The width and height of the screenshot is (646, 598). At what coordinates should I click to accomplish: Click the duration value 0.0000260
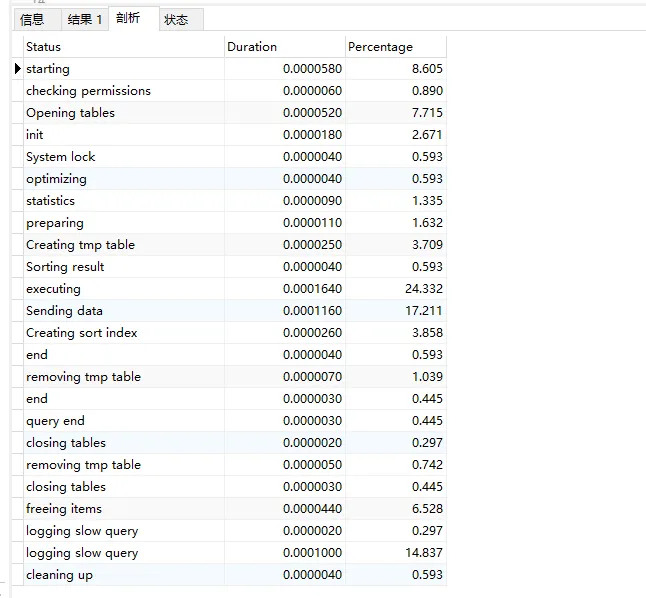point(312,333)
